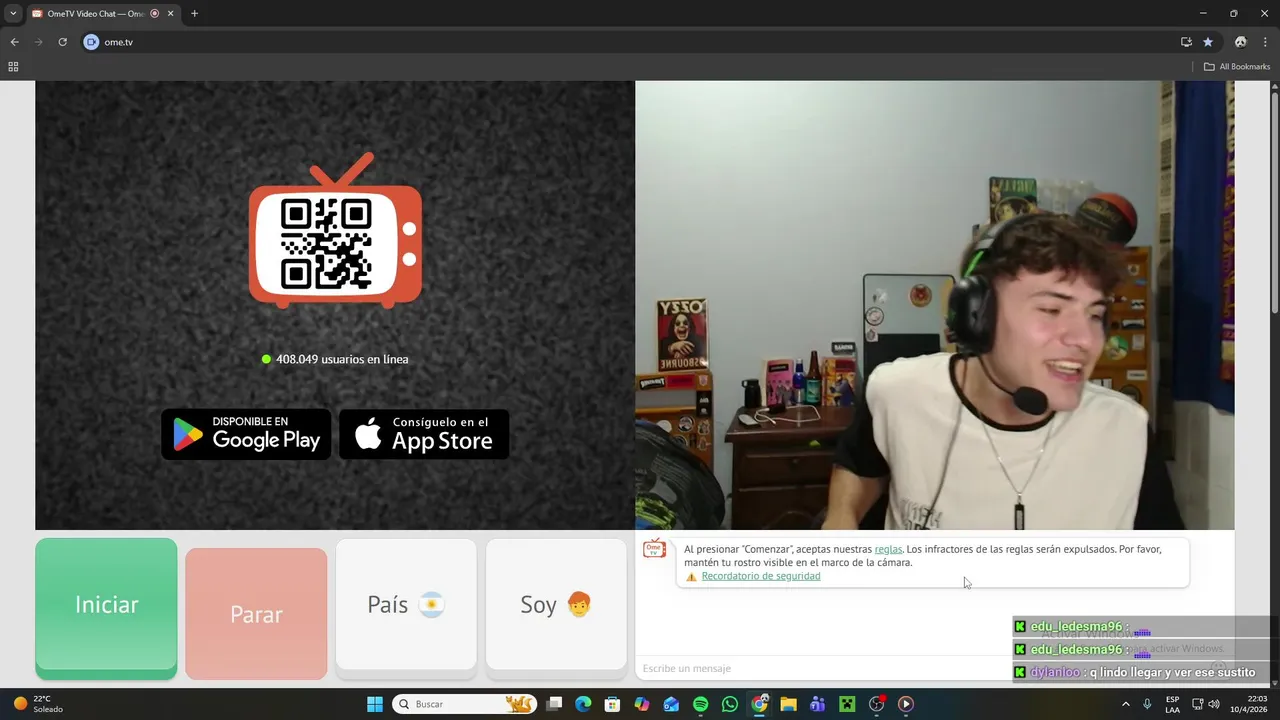Show hidden system tray icons

tap(1125, 704)
